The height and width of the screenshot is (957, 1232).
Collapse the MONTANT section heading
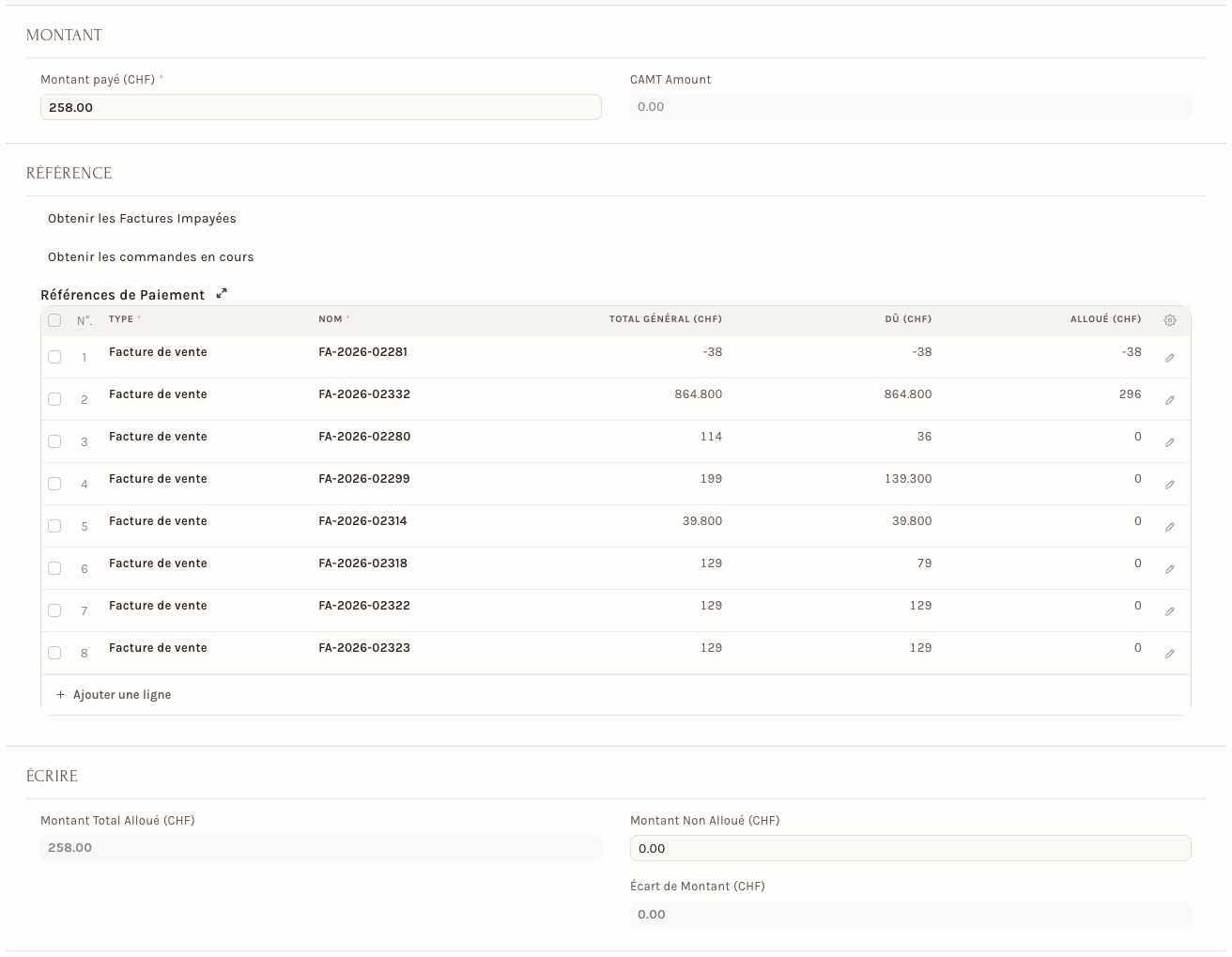(64, 36)
